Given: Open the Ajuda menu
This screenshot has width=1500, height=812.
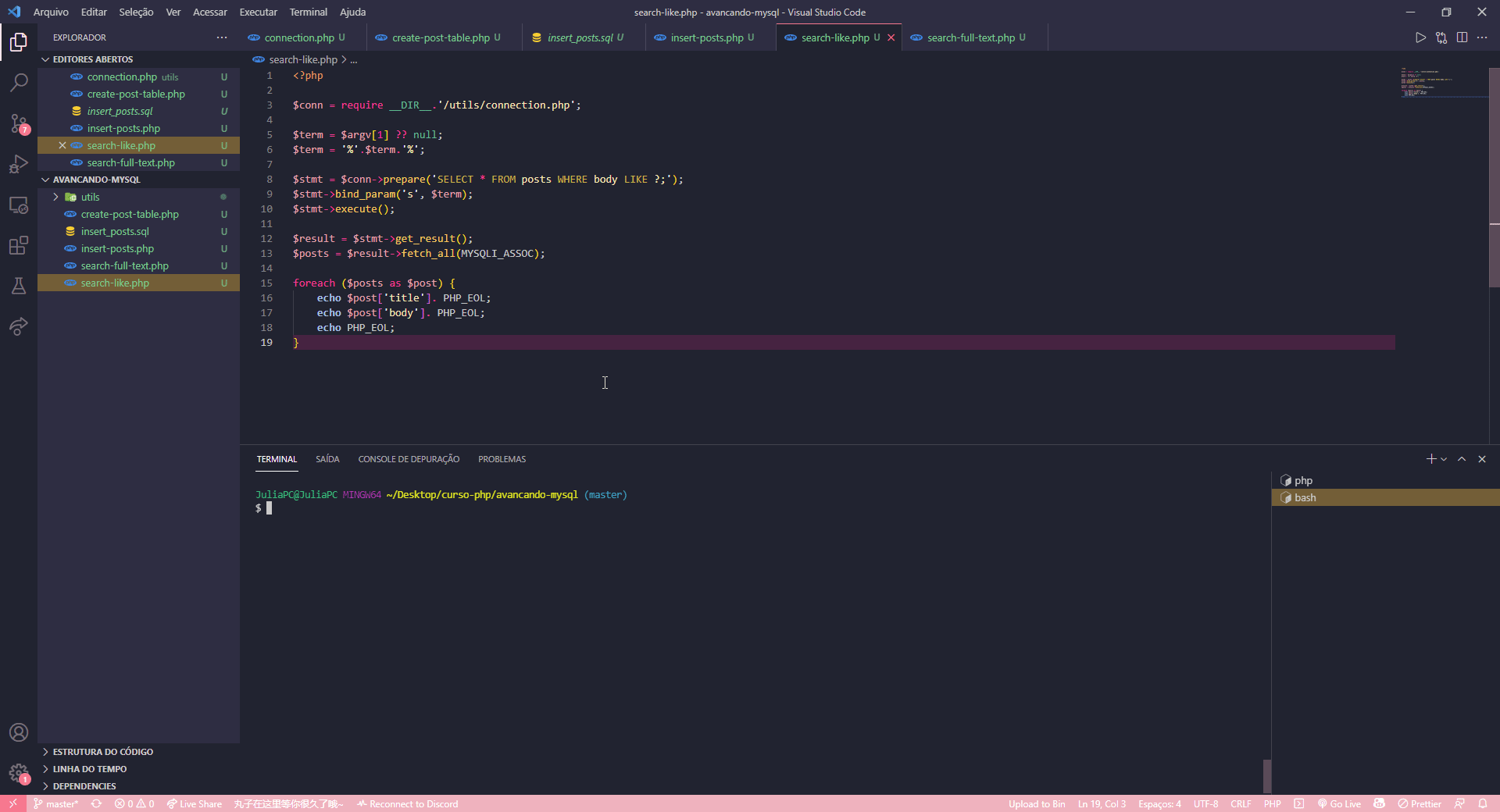Looking at the screenshot, I should point(352,12).
